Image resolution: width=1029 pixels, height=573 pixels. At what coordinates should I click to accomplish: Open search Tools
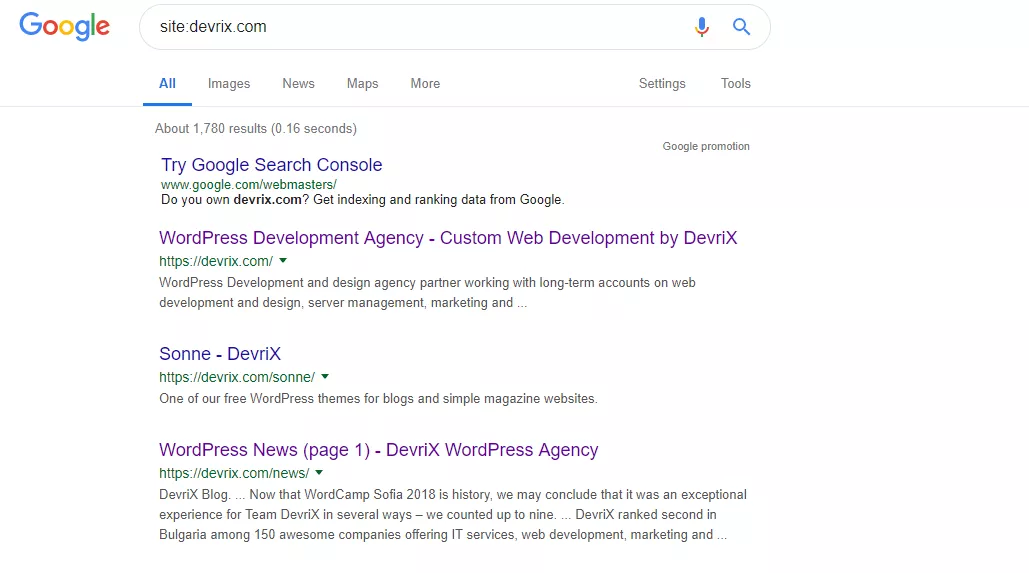736,83
